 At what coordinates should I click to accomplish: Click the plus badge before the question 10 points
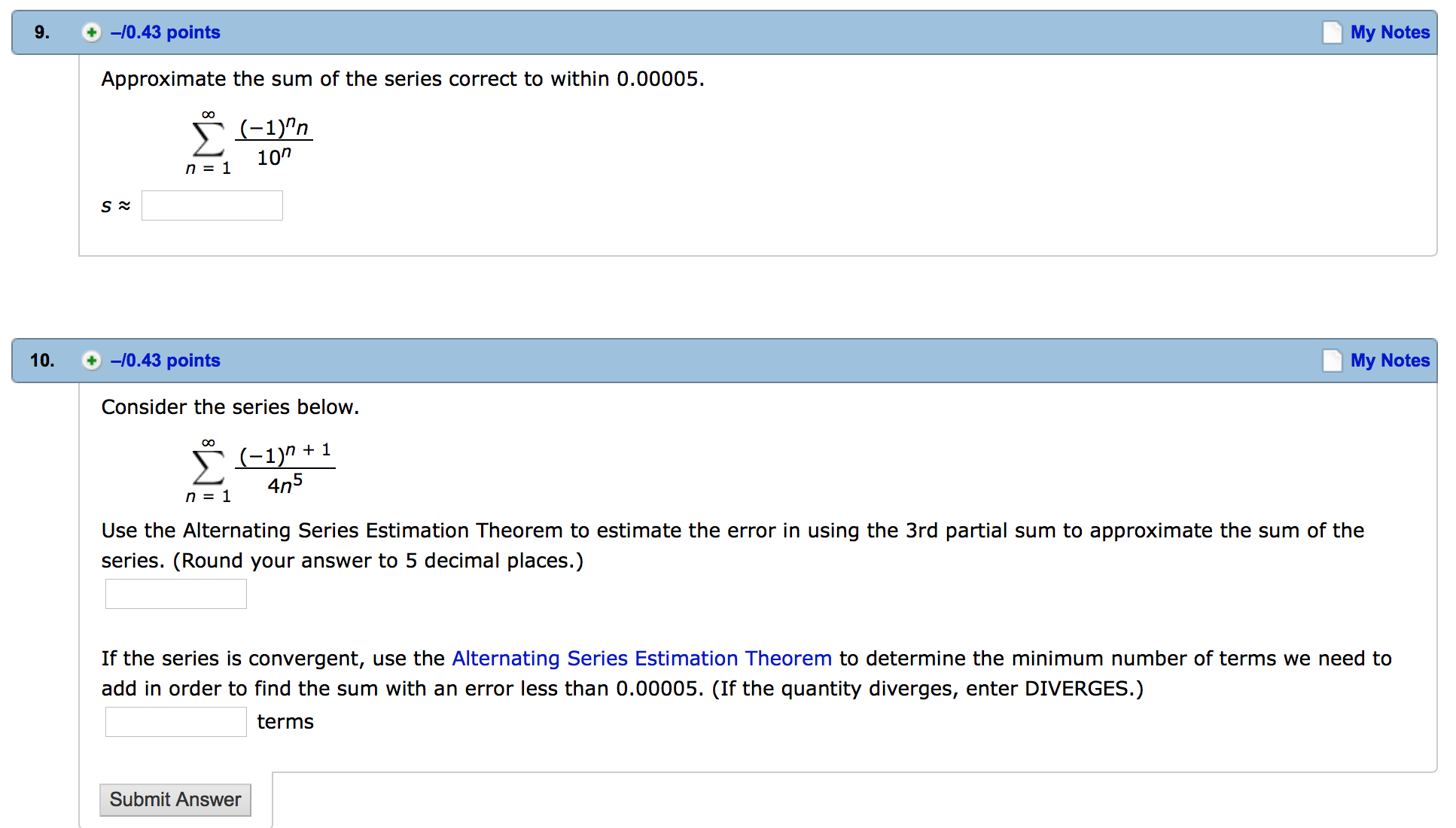[91, 361]
